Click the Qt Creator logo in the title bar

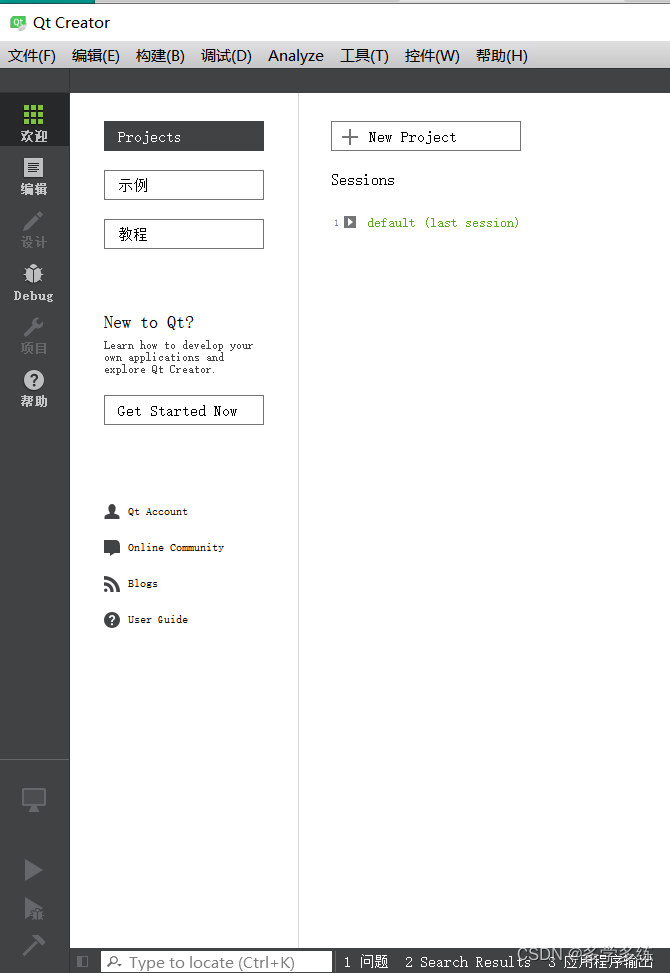[x=18, y=23]
